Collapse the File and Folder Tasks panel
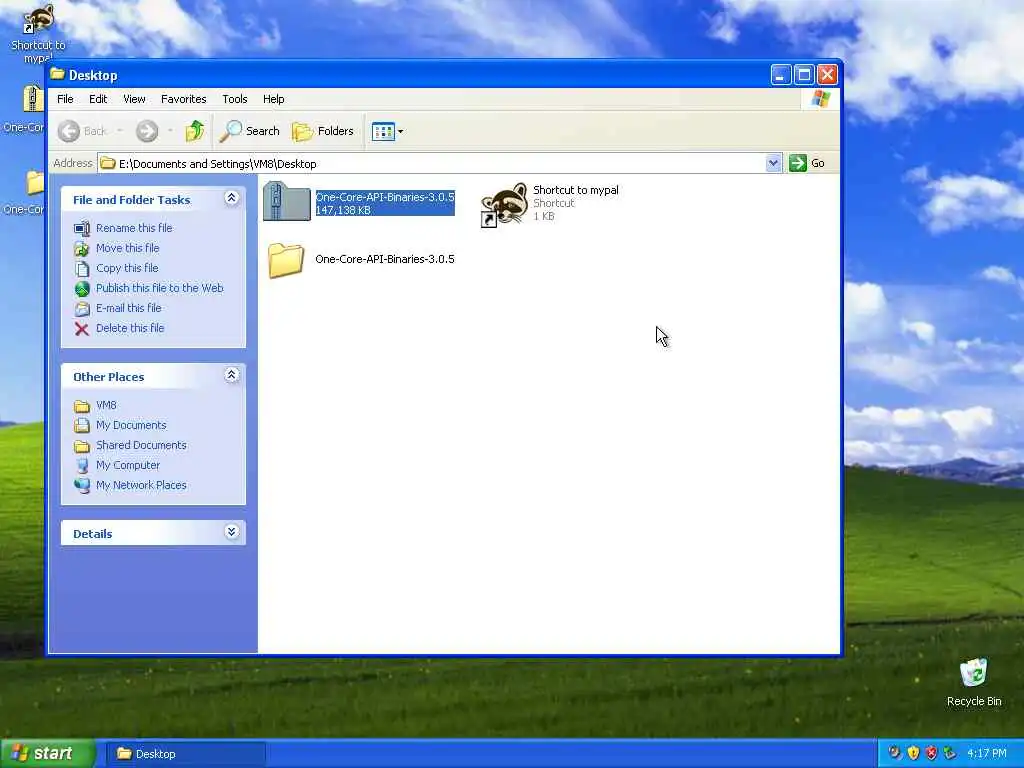This screenshot has height=768, width=1024. [231, 198]
